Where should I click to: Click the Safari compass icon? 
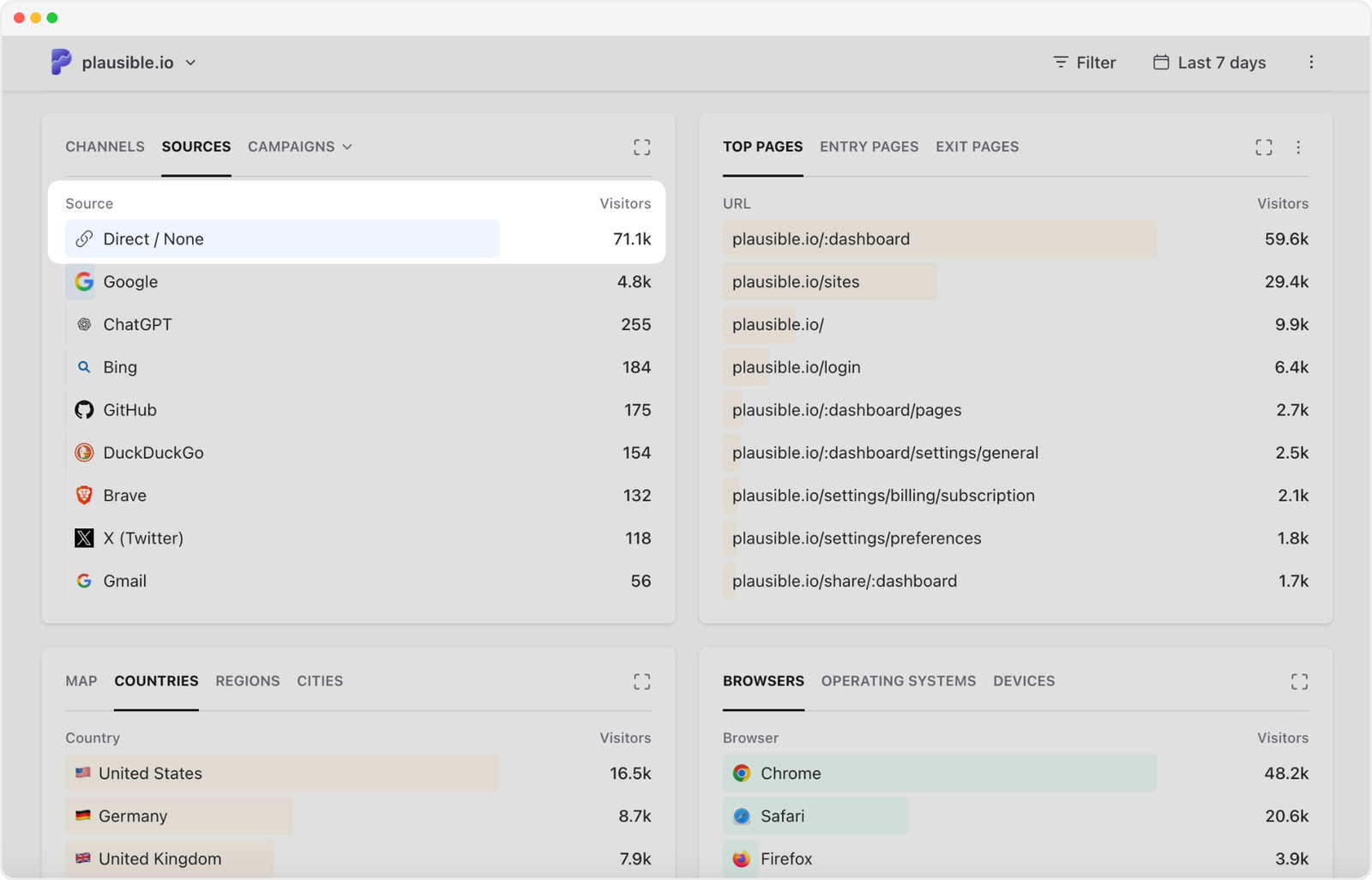click(742, 817)
